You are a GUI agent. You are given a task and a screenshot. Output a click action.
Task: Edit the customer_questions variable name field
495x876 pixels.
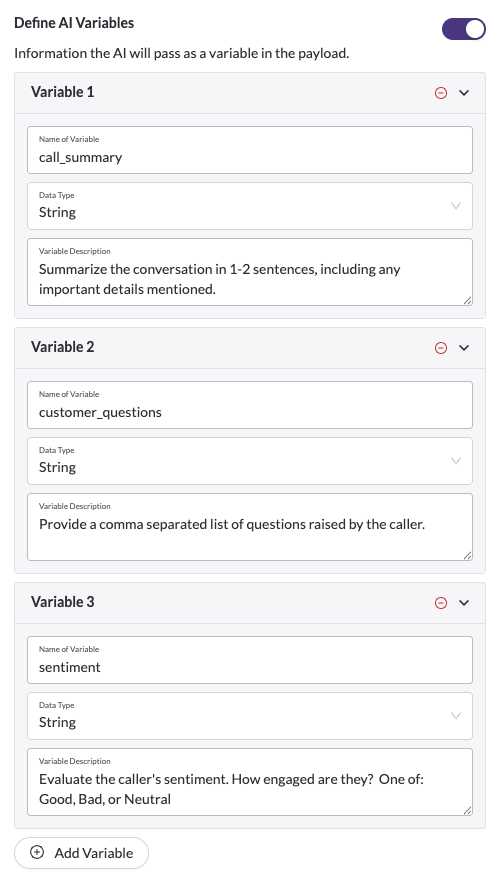point(250,405)
